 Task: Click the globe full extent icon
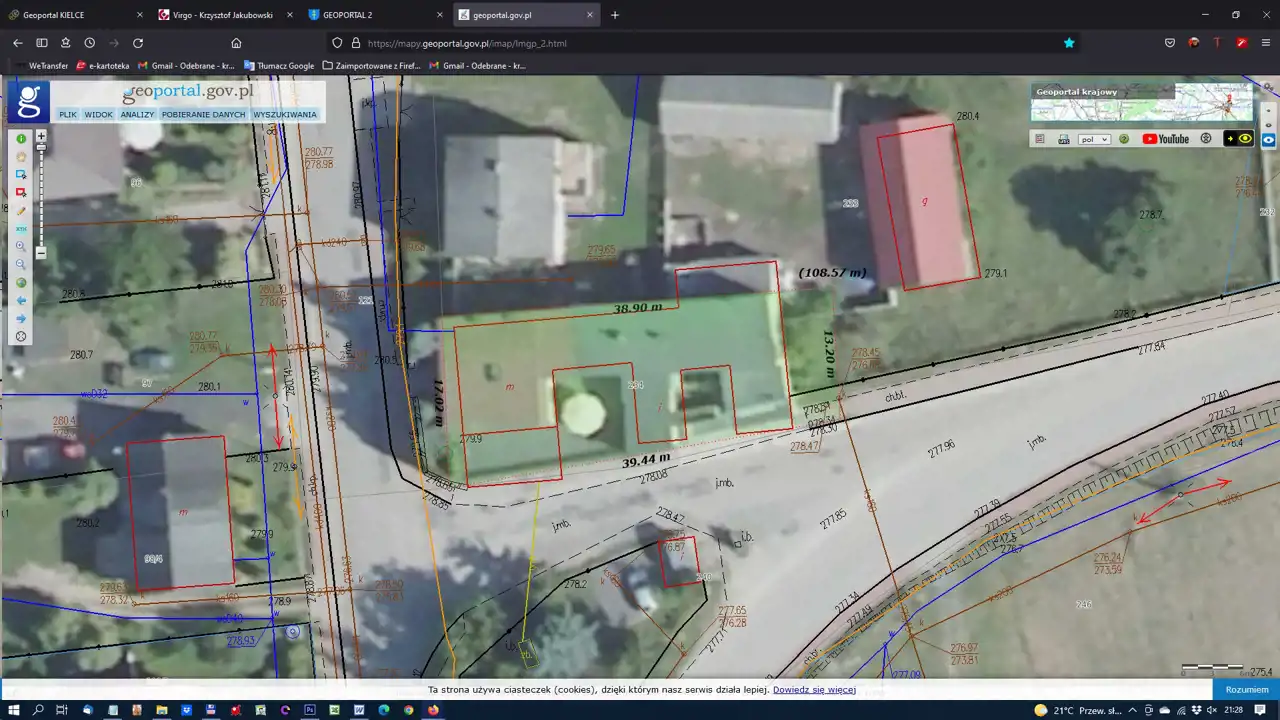[21, 283]
